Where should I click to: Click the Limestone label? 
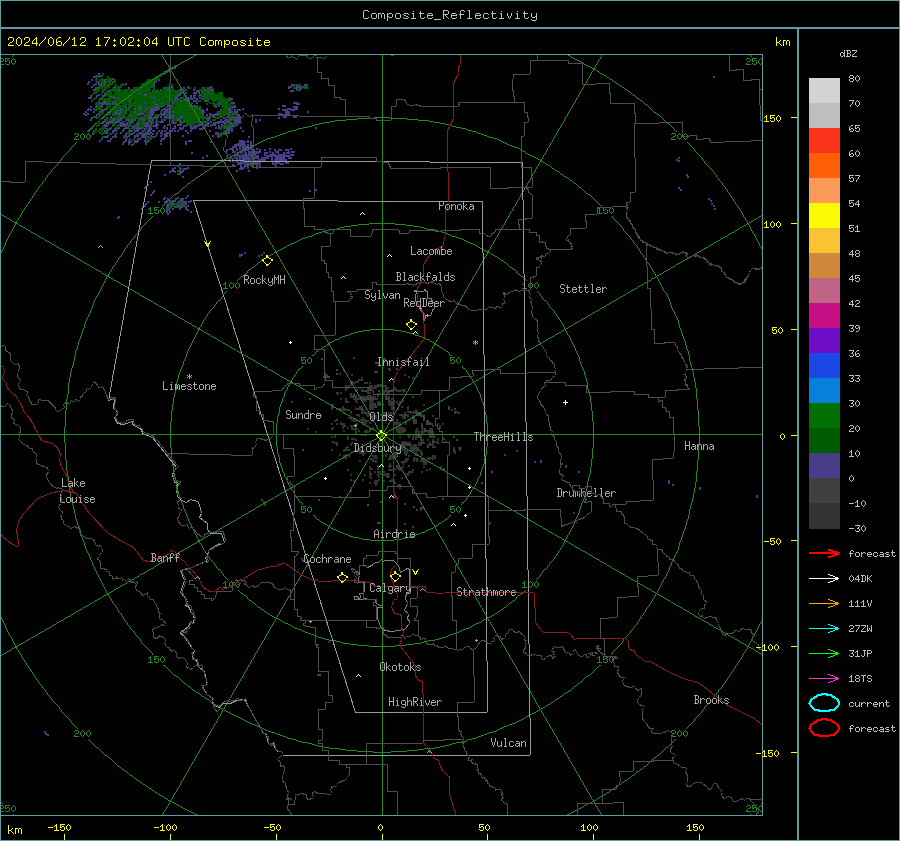[x=189, y=386]
